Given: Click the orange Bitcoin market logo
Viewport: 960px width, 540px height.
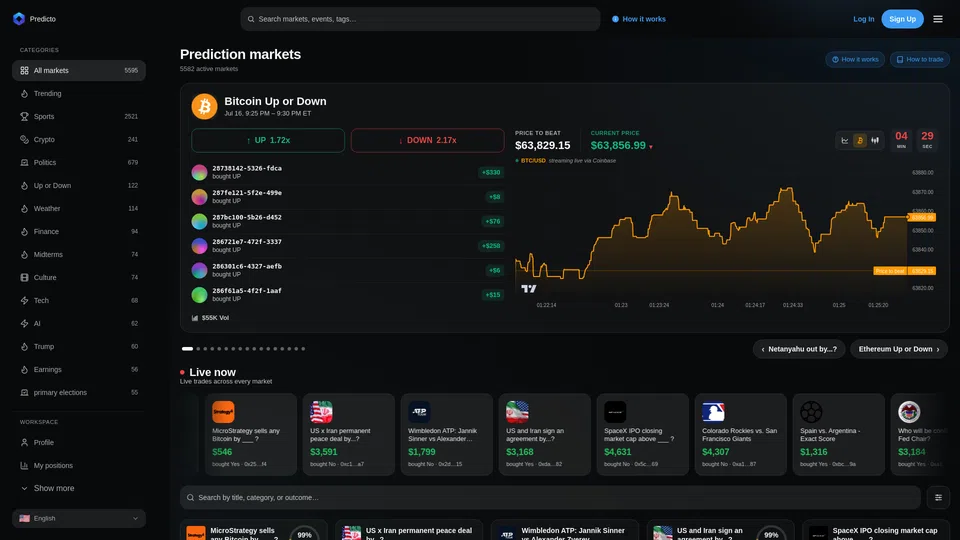Looking at the screenshot, I should coord(204,107).
